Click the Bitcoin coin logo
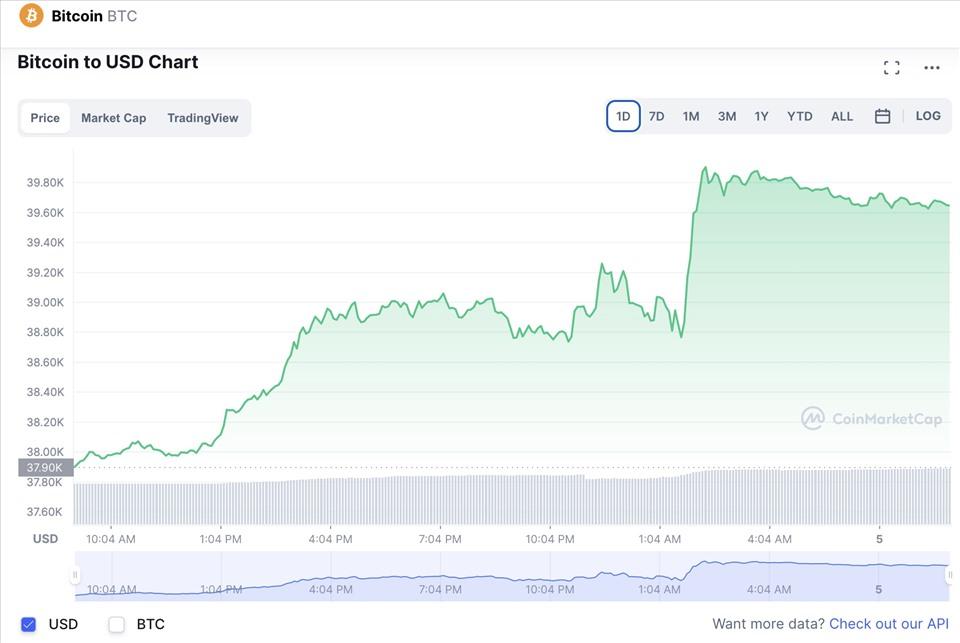The height and width of the screenshot is (643, 960). click(31, 15)
